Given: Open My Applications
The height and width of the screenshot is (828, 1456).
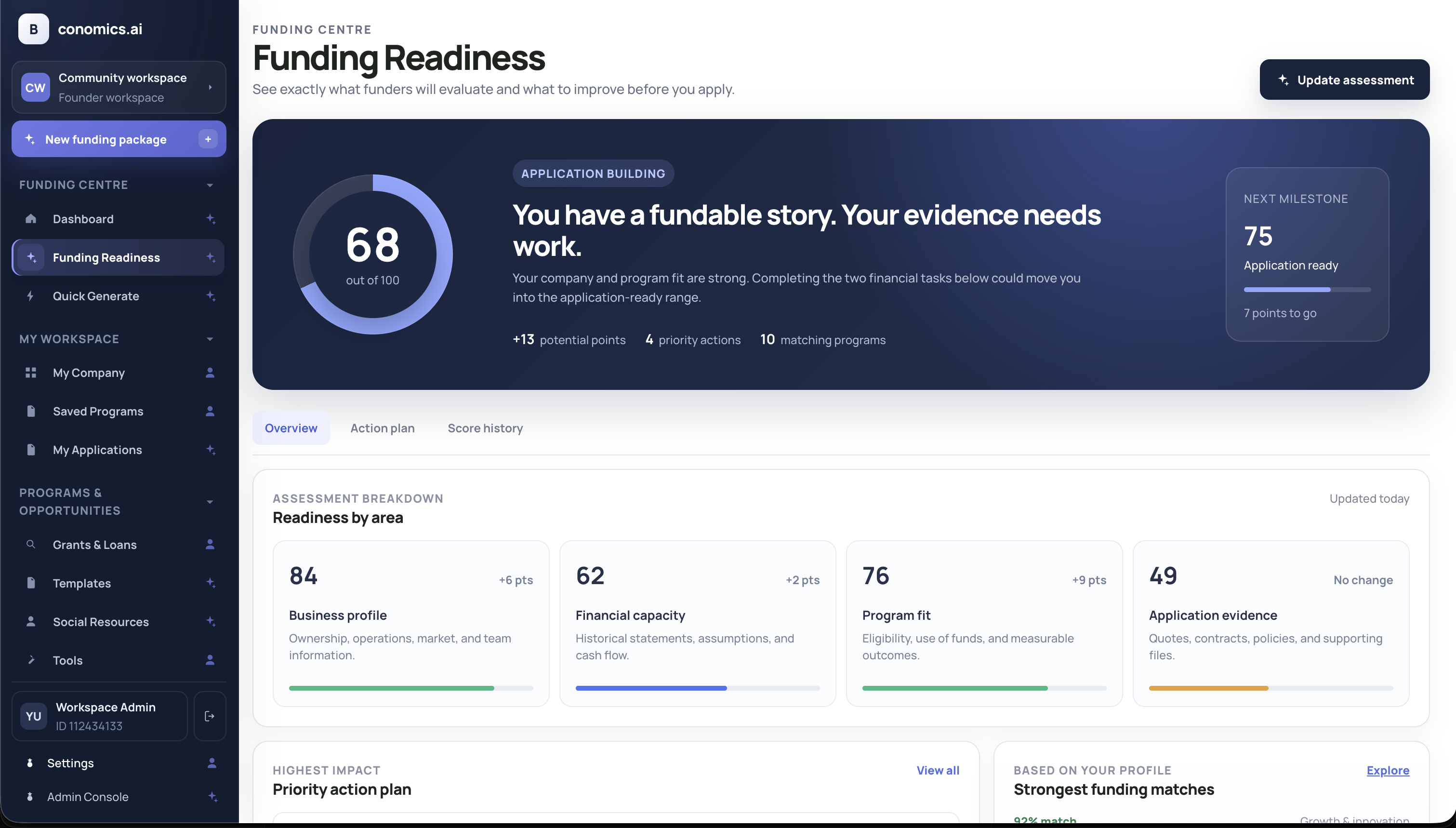Looking at the screenshot, I should pos(118,450).
